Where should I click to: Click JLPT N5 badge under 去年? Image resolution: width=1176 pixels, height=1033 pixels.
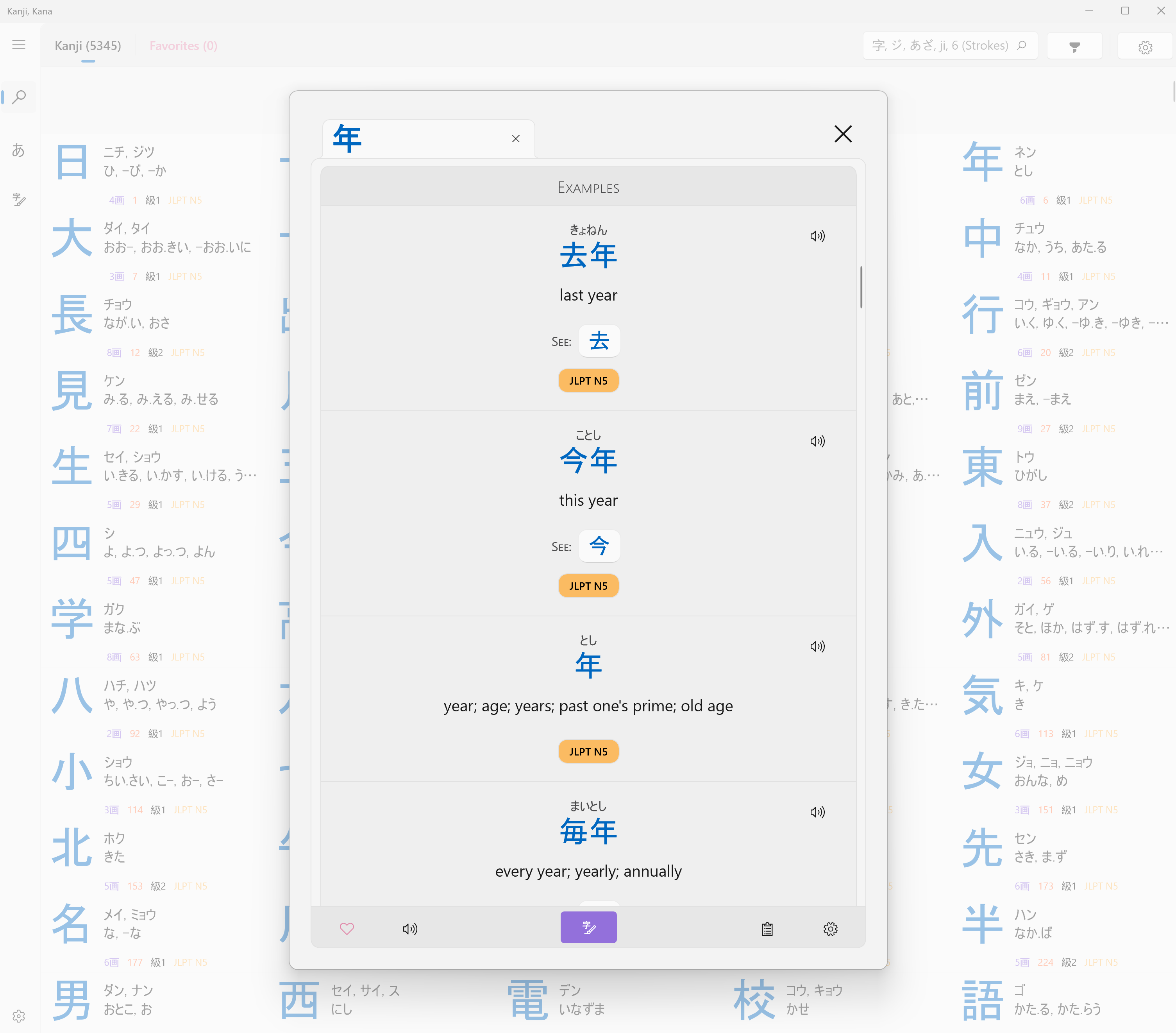pyautogui.click(x=588, y=380)
